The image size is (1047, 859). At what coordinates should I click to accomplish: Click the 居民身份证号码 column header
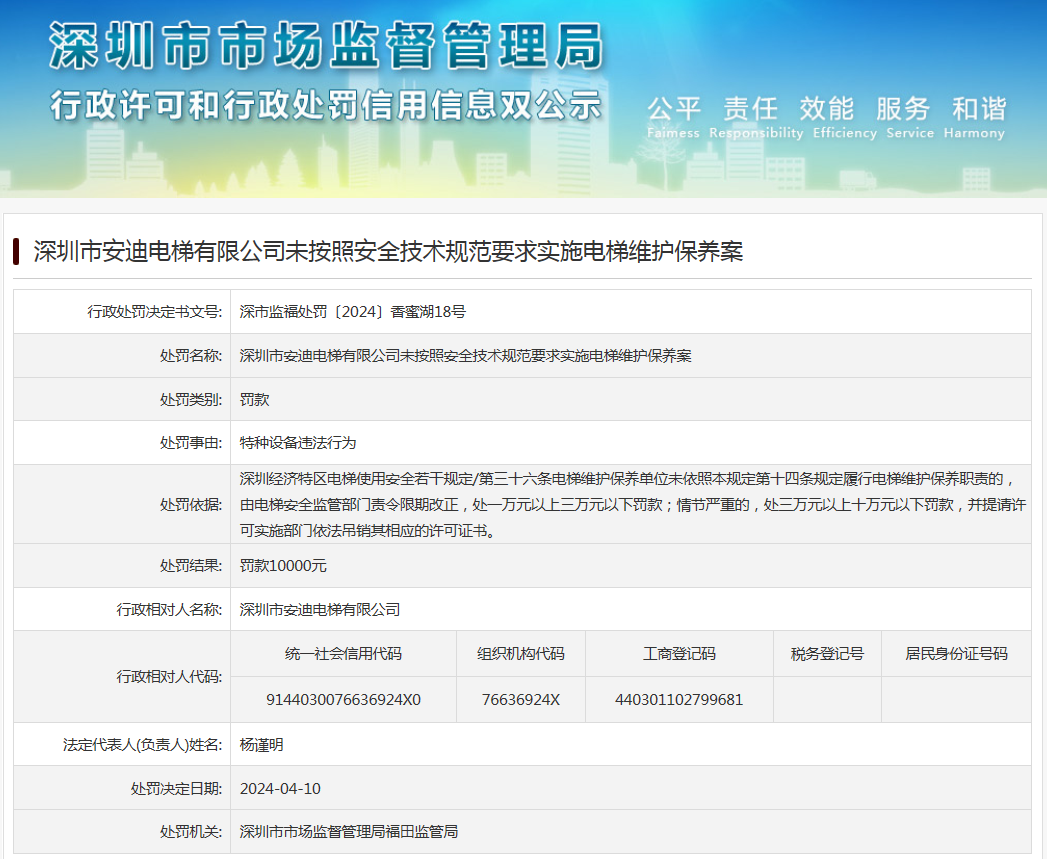(956, 654)
